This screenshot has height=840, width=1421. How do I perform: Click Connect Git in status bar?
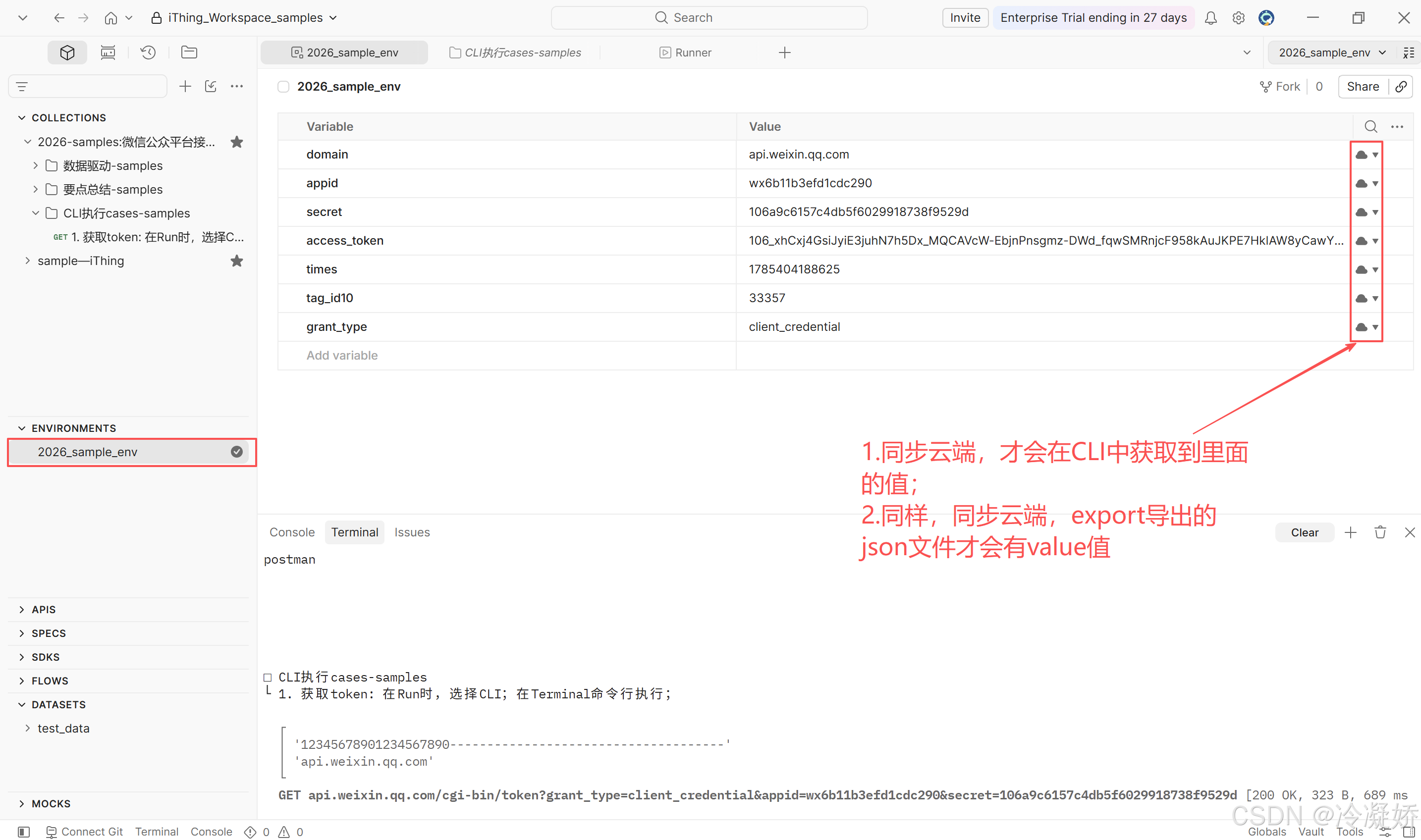84,832
